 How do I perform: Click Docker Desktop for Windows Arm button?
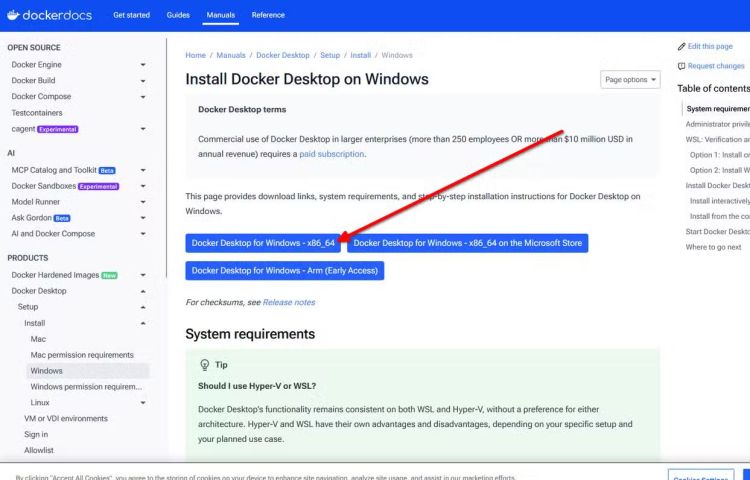click(284, 270)
